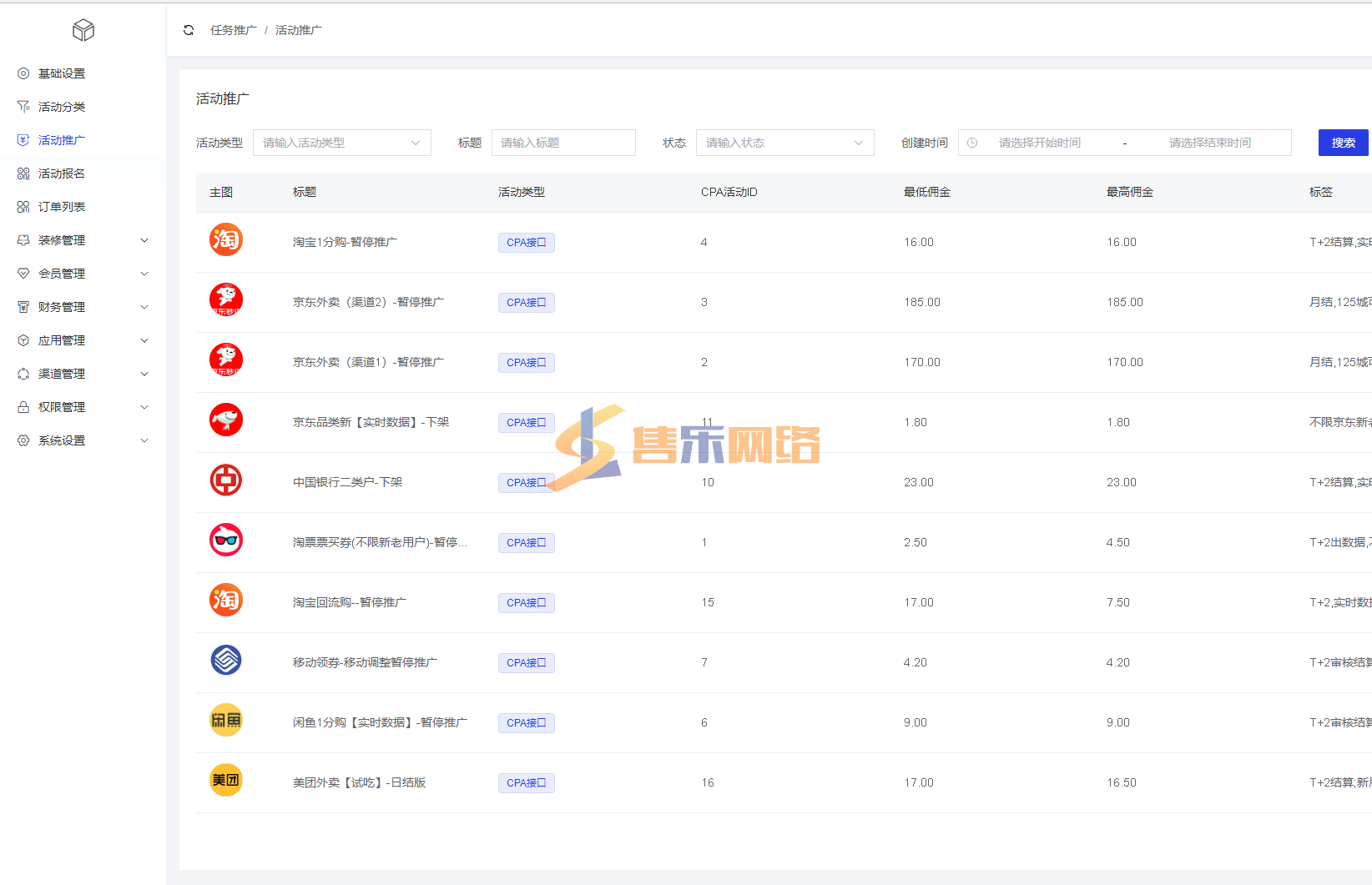Click the Meituan yellow logo icon
The height and width of the screenshot is (885, 1372).
225,781
